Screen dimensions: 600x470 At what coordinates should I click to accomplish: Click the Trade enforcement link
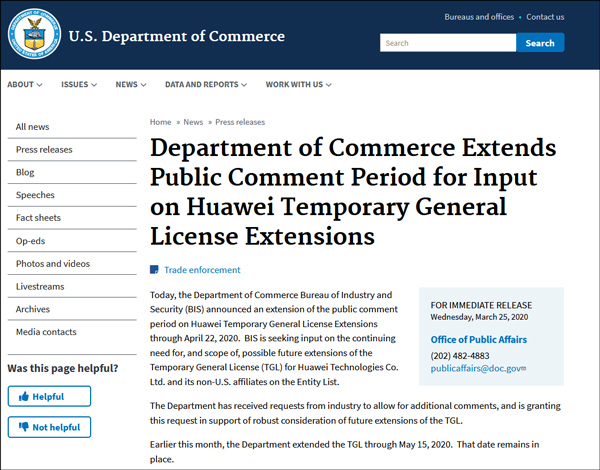click(202, 270)
